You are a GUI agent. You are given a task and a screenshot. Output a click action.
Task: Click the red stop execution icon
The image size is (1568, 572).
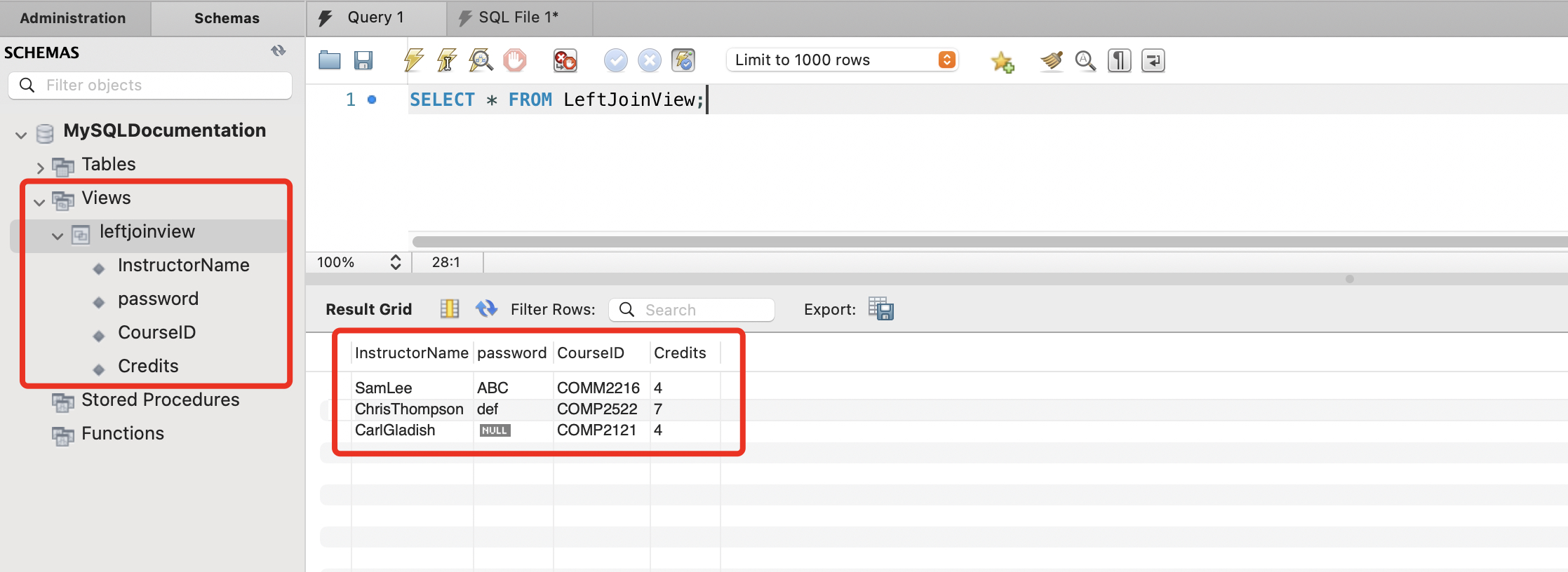[514, 60]
